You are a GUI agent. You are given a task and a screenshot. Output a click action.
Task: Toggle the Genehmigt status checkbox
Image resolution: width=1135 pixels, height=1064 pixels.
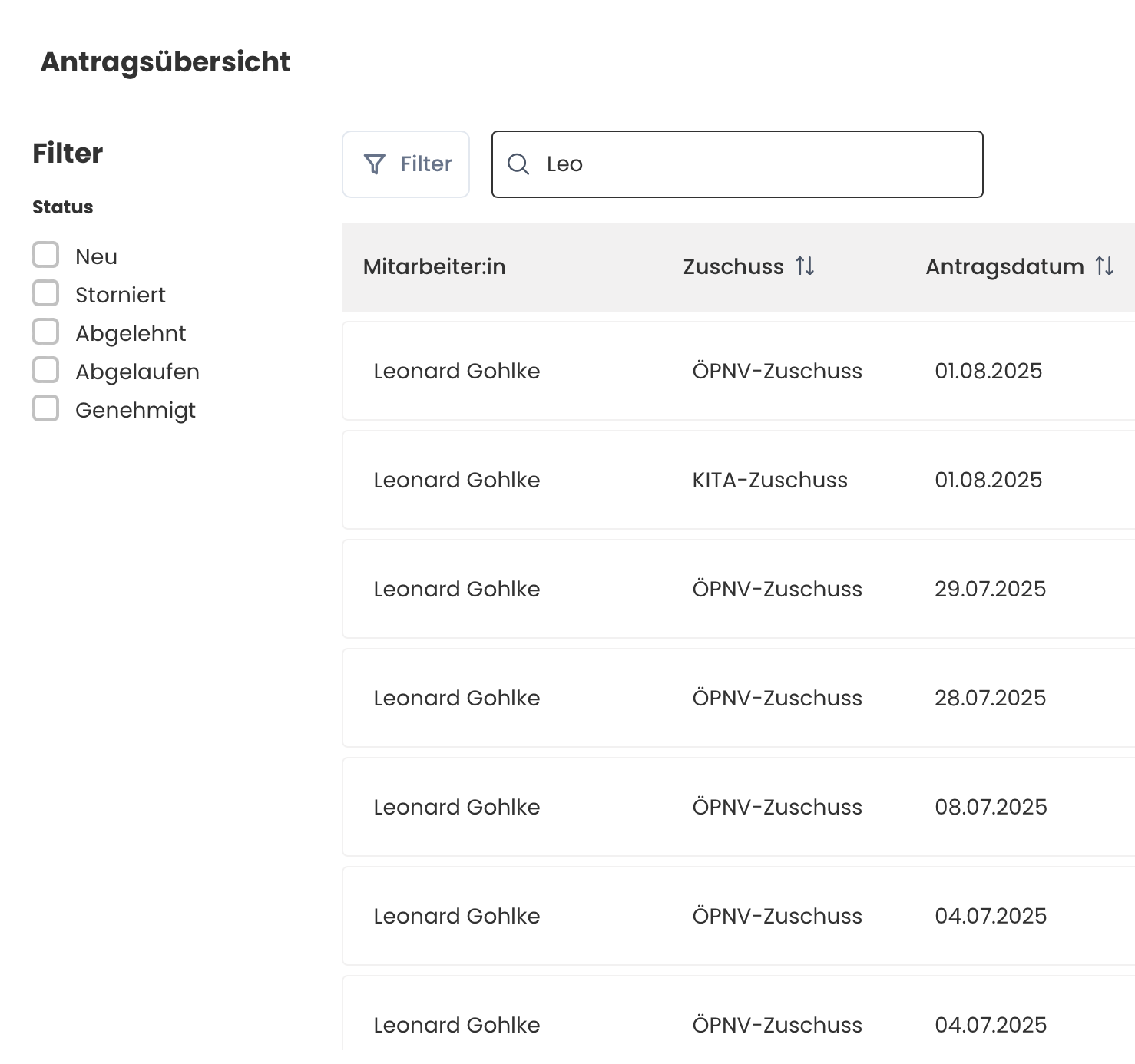point(46,408)
